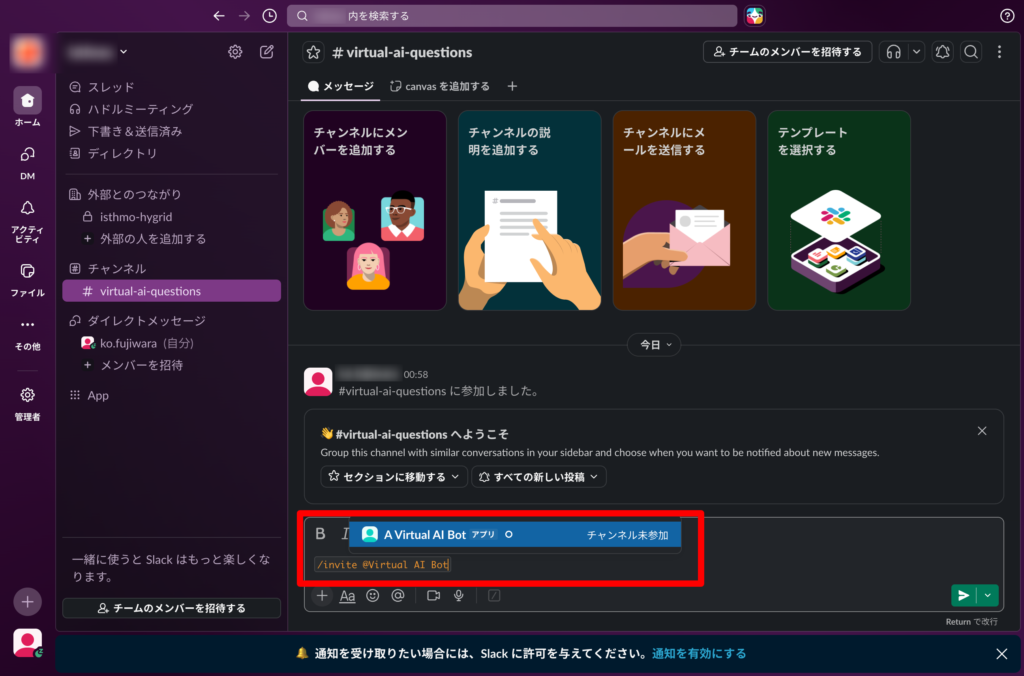Click the star icon beside channel name
The height and width of the screenshot is (676, 1024).
(x=314, y=52)
